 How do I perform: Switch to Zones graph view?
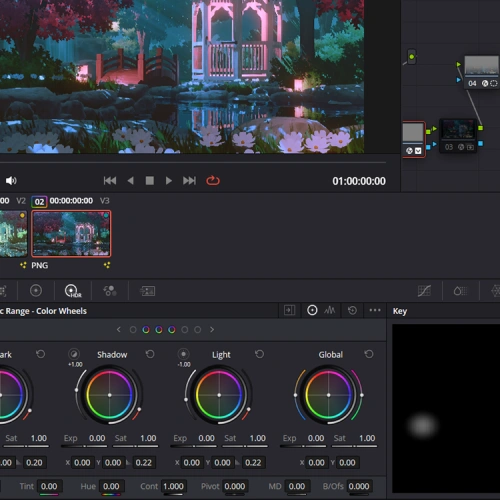[x=330, y=311]
